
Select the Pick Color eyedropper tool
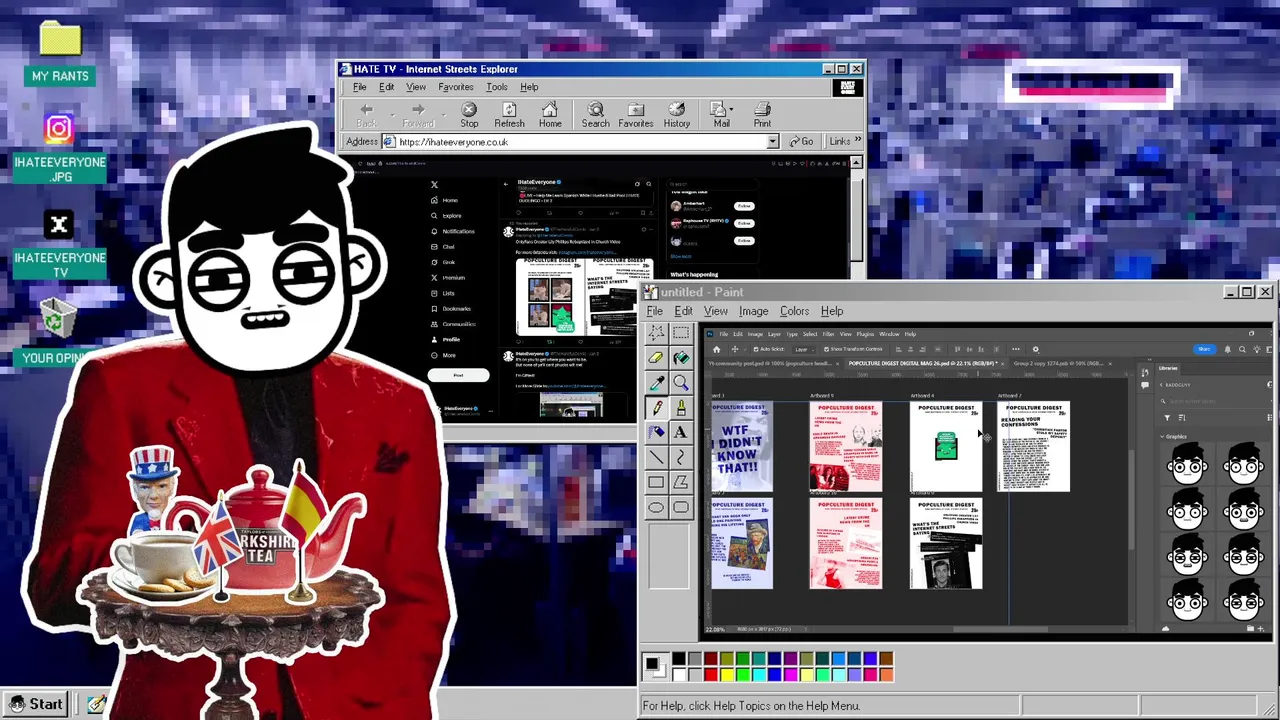(656, 383)
